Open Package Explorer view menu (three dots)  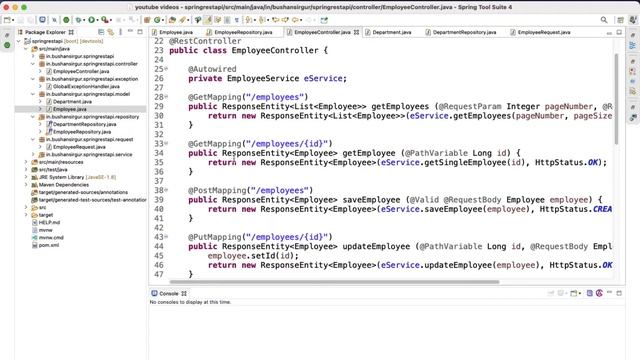(x=120, y=32)
